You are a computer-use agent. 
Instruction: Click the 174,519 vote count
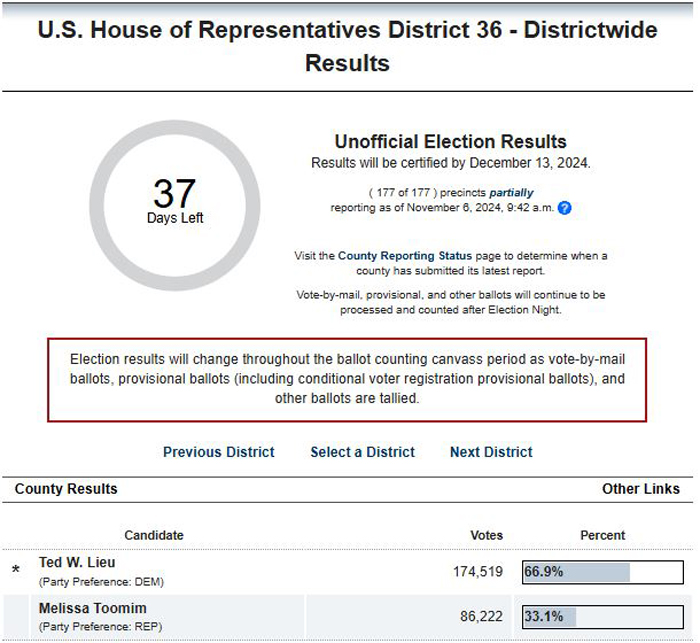point(478,572)
